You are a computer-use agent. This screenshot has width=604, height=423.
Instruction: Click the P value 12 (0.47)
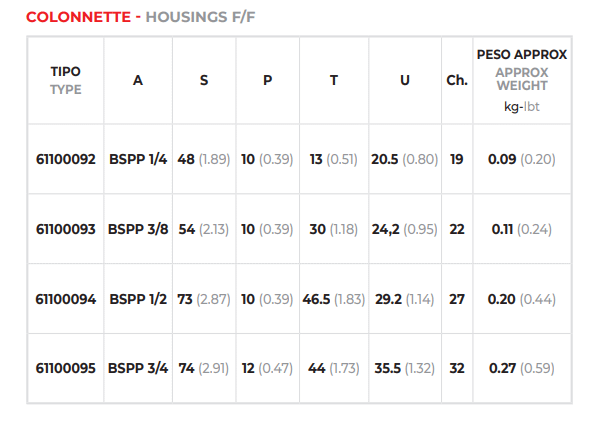pos(267,368)
